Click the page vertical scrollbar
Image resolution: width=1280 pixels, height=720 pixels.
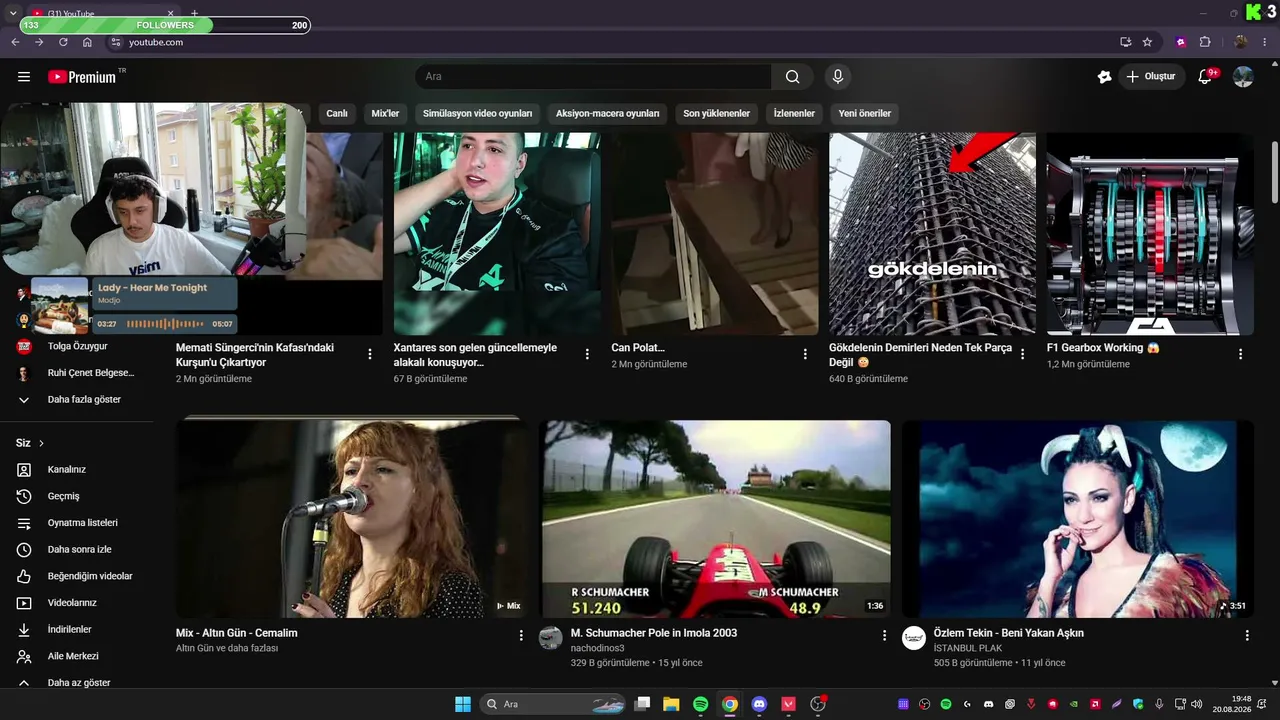tap(1274, 170)
